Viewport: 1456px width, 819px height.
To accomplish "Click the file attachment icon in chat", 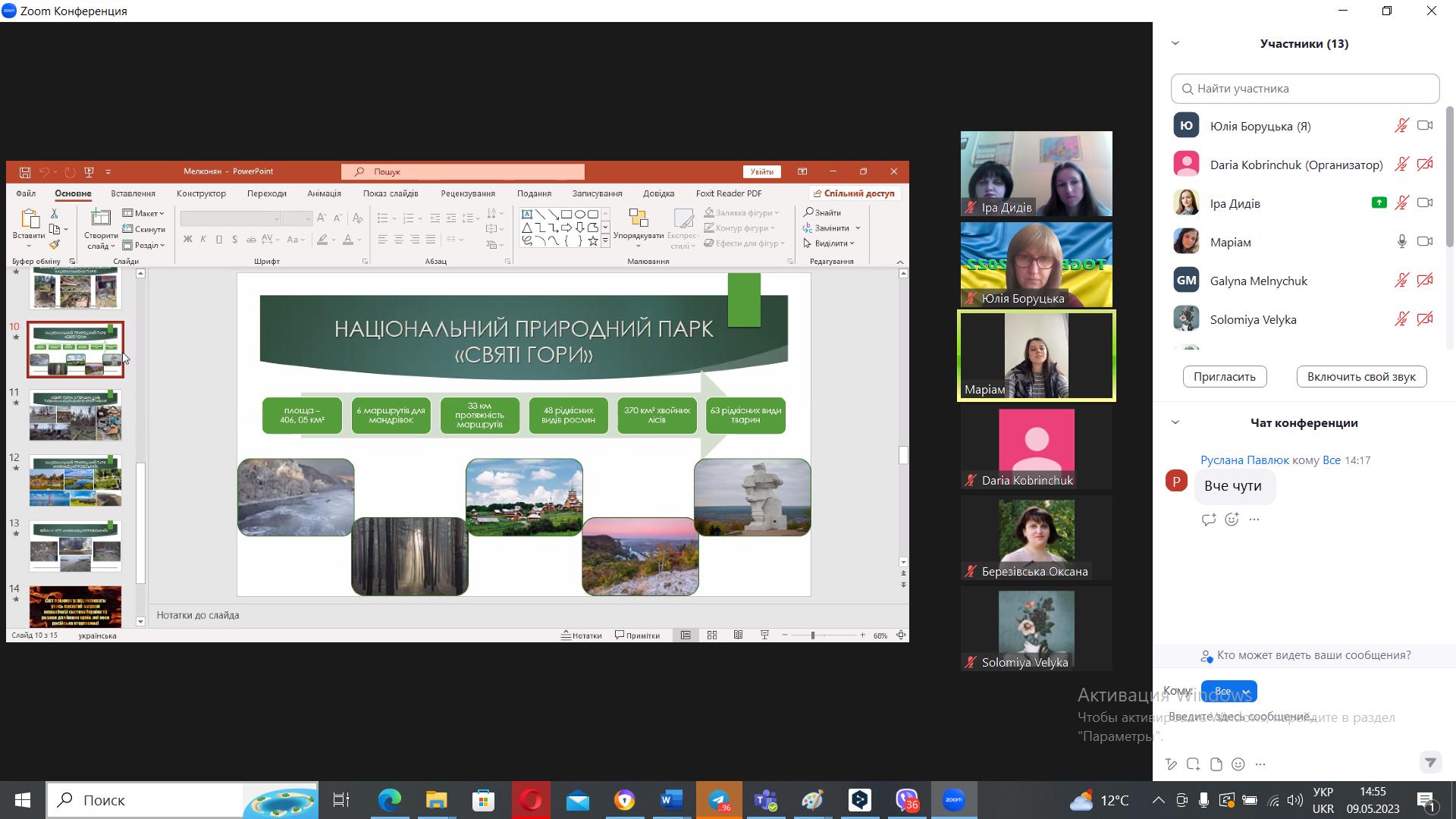I will [x=1216, y=764].
